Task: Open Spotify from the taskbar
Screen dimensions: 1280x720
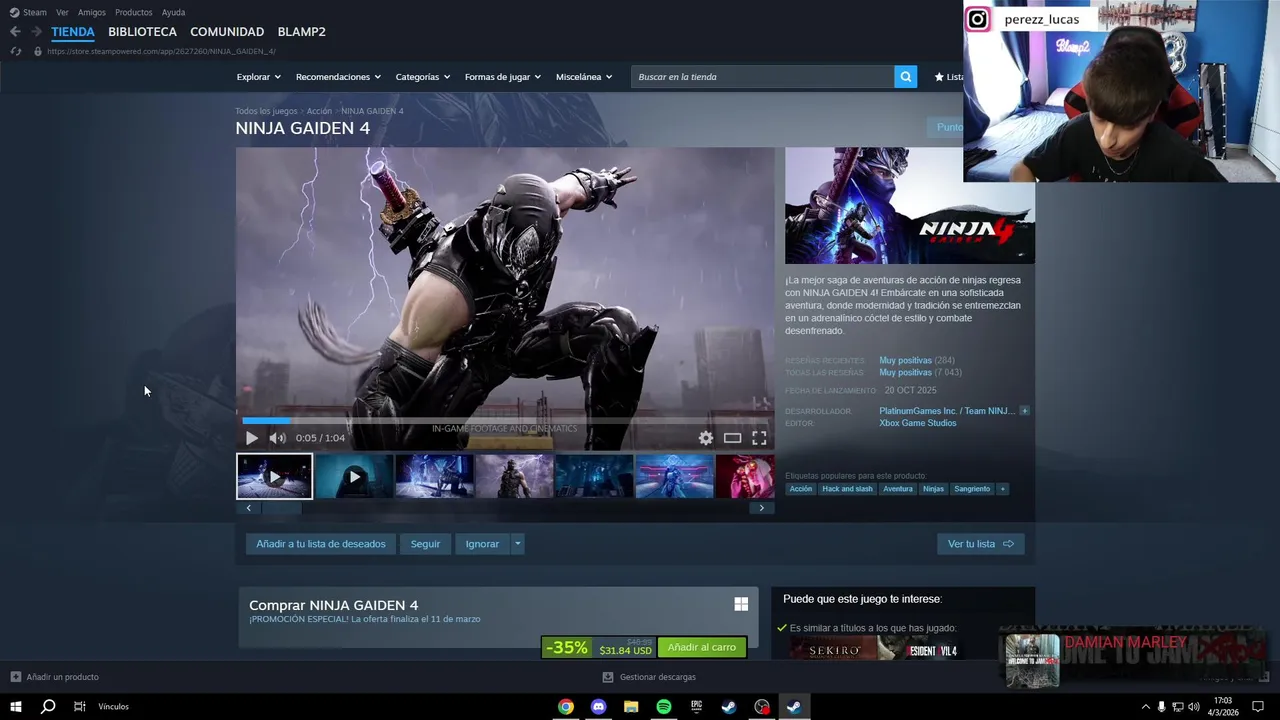Action: [x=664, y=707]
